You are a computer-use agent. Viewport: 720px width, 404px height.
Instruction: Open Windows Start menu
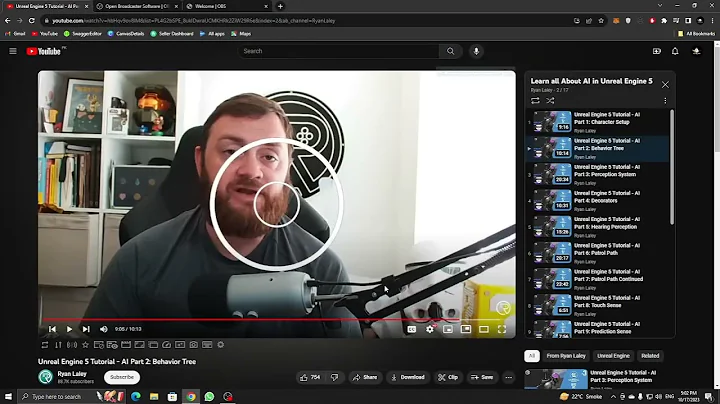(8, 396)
